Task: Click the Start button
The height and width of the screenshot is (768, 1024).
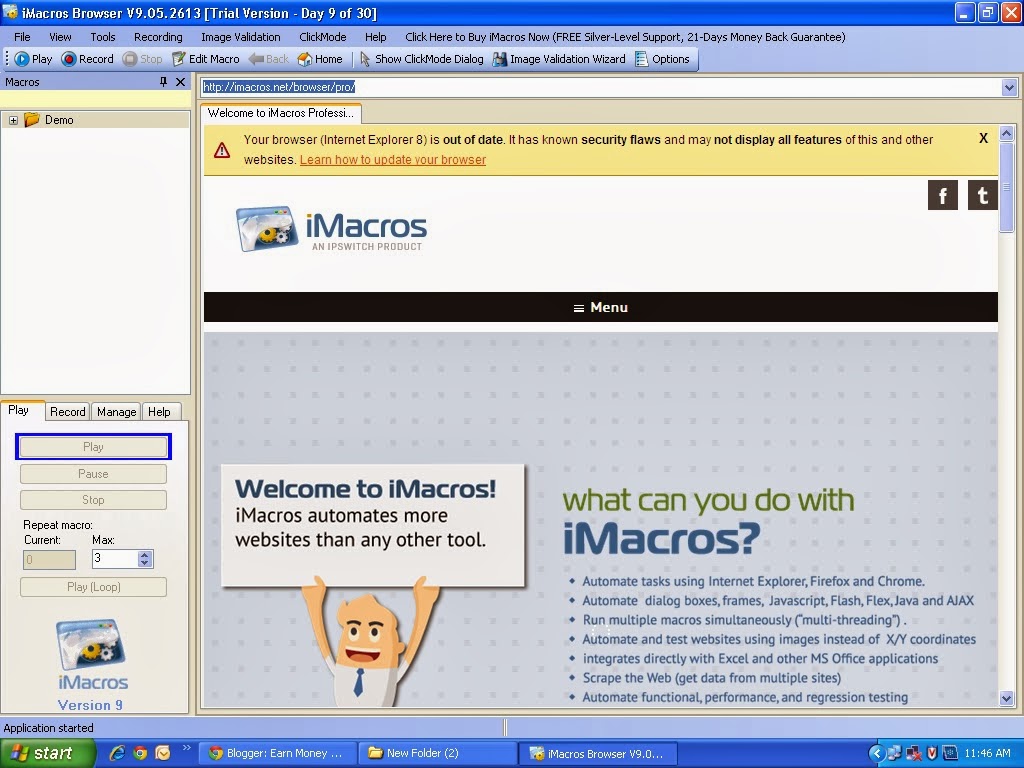Action: [x=48, y=753]
